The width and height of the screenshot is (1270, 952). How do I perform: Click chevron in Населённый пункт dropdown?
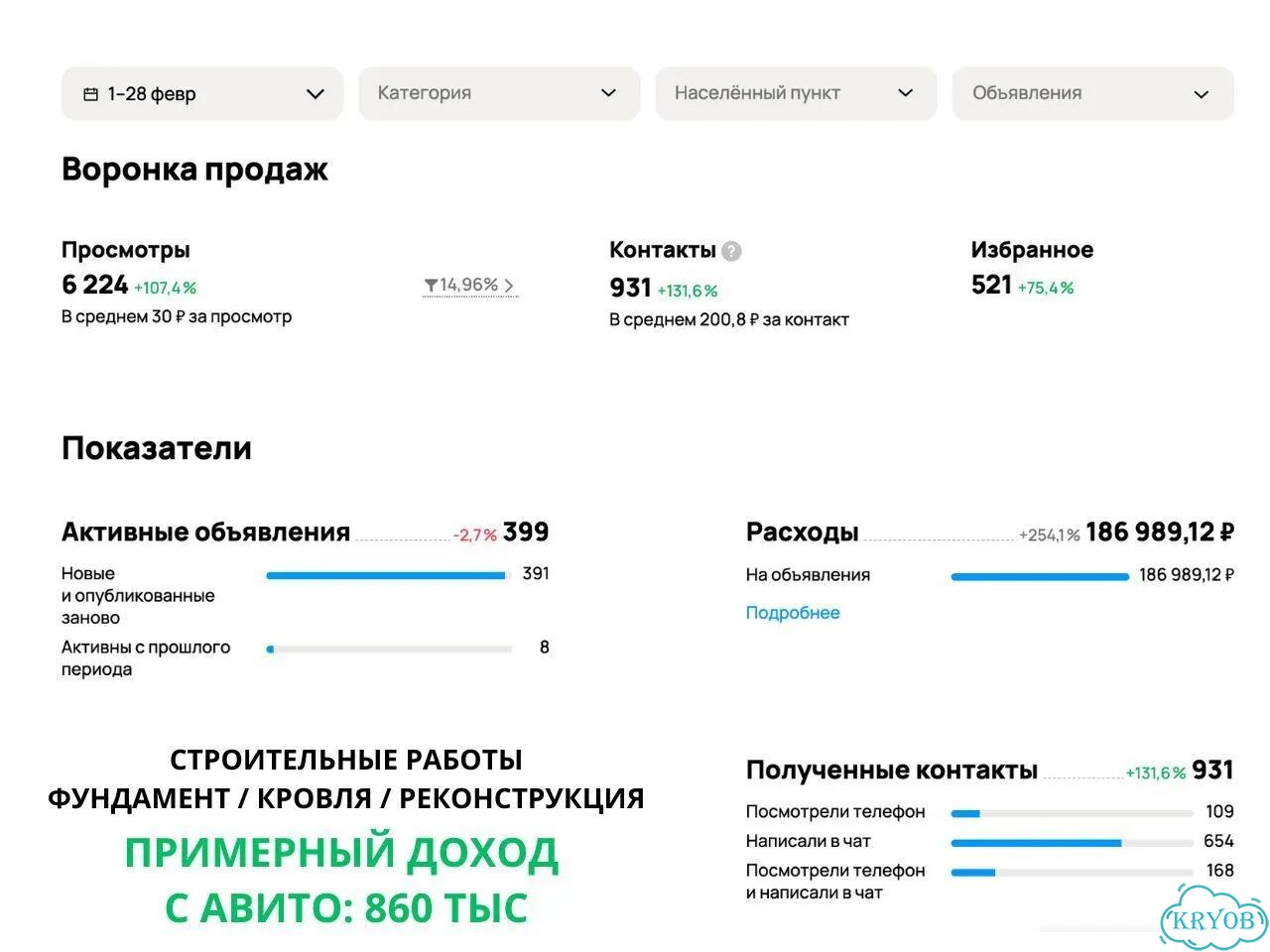905,93
